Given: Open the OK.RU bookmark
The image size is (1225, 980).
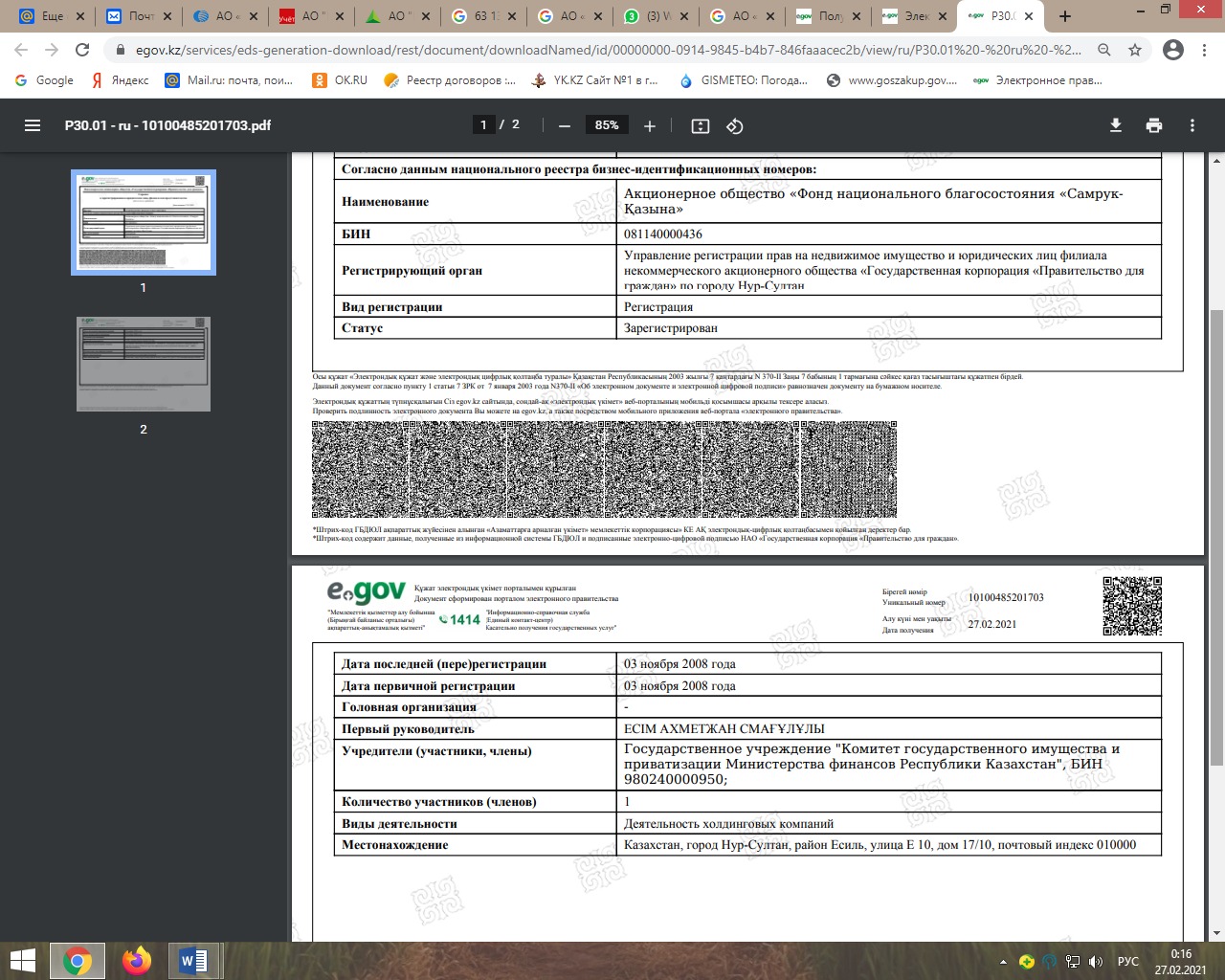Looking at the screenshot, I should pos(341,80).
